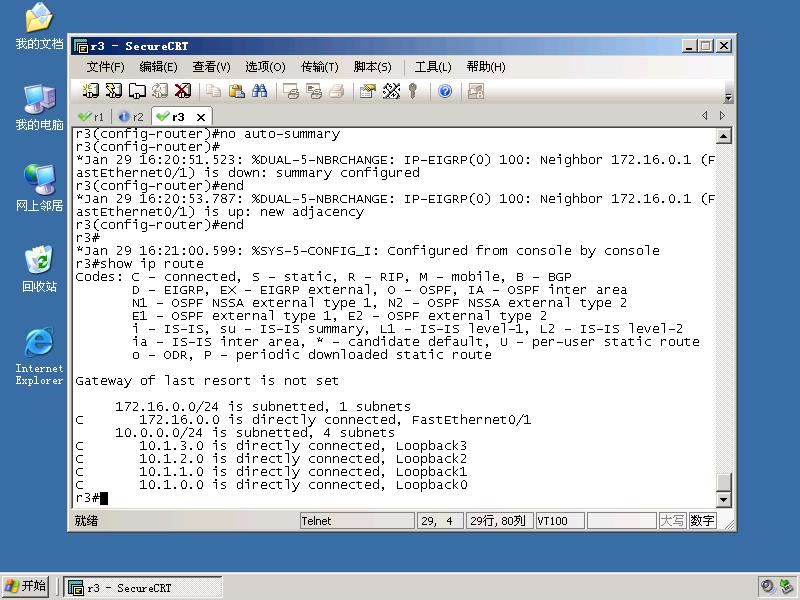
Task: Click 'Gateway of last resort is not set'
Action: tap(207, 381)
